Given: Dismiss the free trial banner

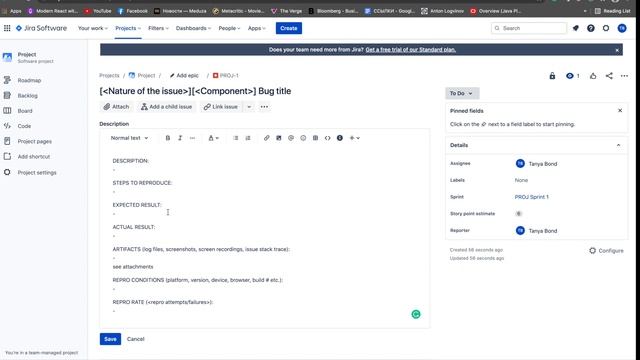Looking at the screenshot, I should click(x=617, y=50).
